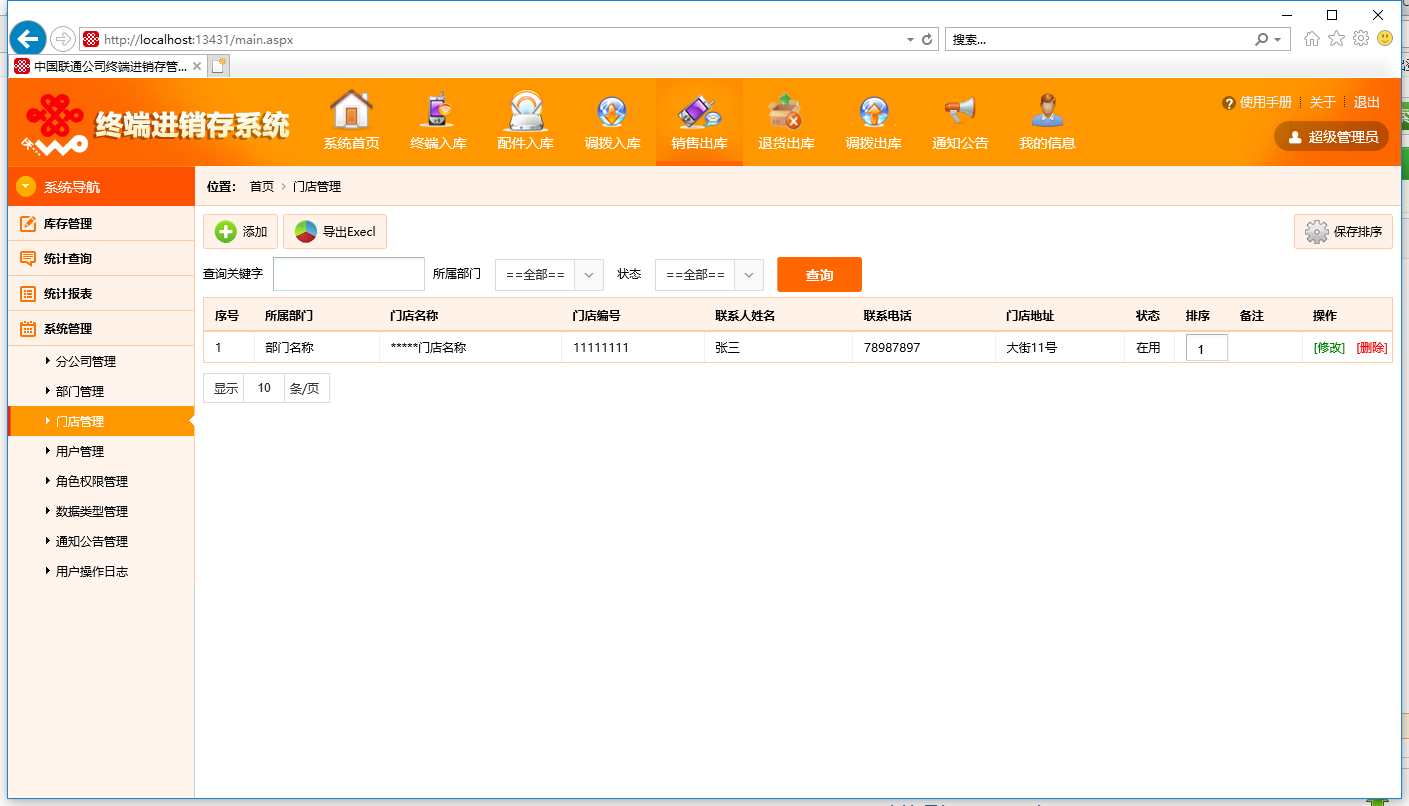Open the 系统首页 home icon
The image size is (1409, 806).
pyautogui.click(x=351, y=111)
